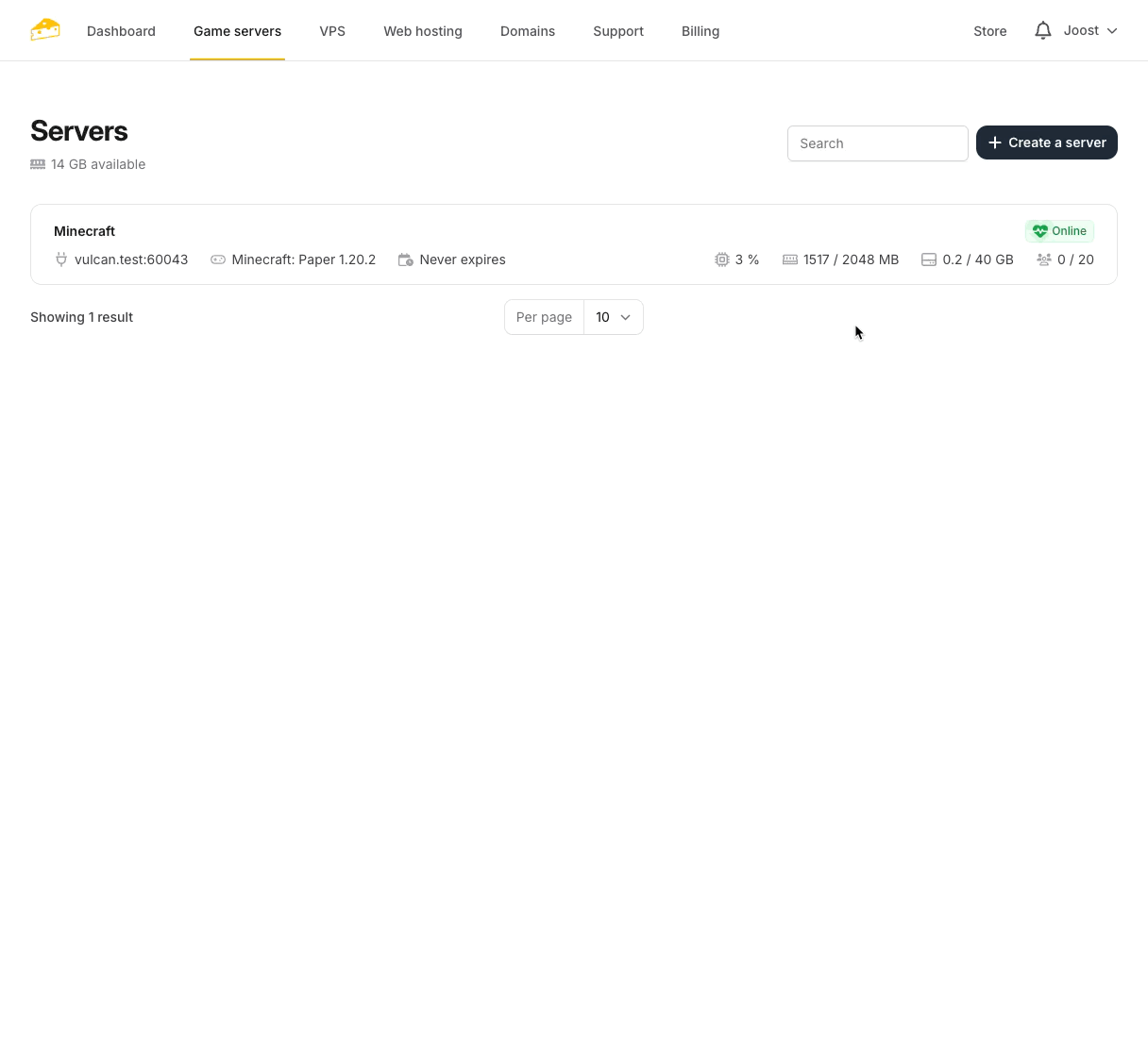Click the plug icon beside server address
Viewport: 1148px width, 1038px height.
pos(61,259)
